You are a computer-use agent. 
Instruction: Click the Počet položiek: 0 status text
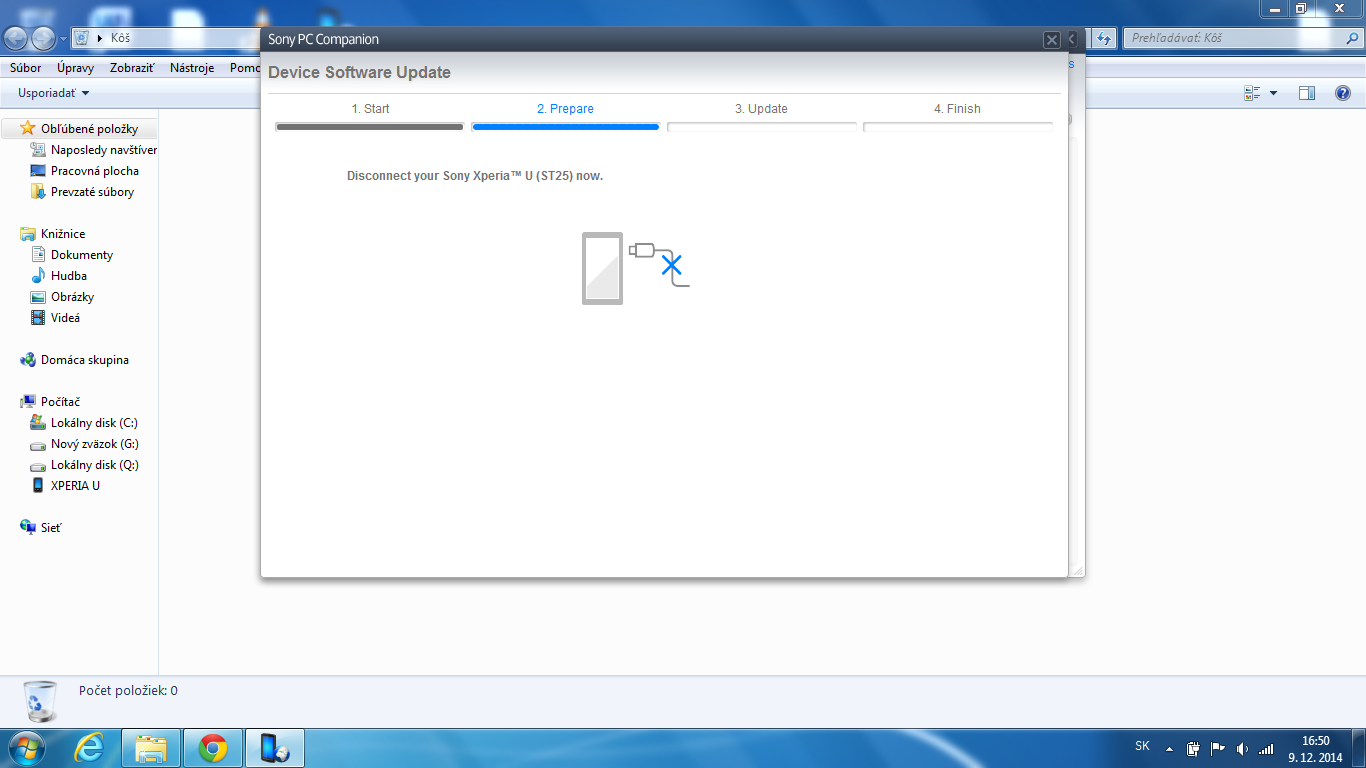pyautogui.click(x=128, y=691)
